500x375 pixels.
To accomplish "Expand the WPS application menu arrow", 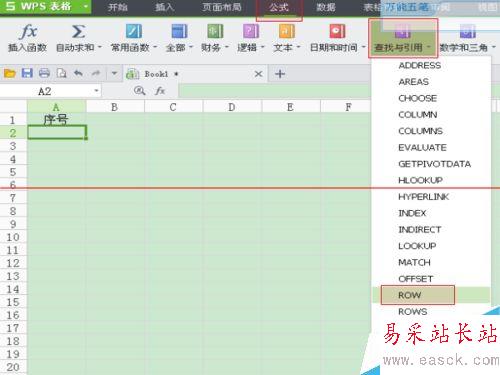I will click(86, 6).
